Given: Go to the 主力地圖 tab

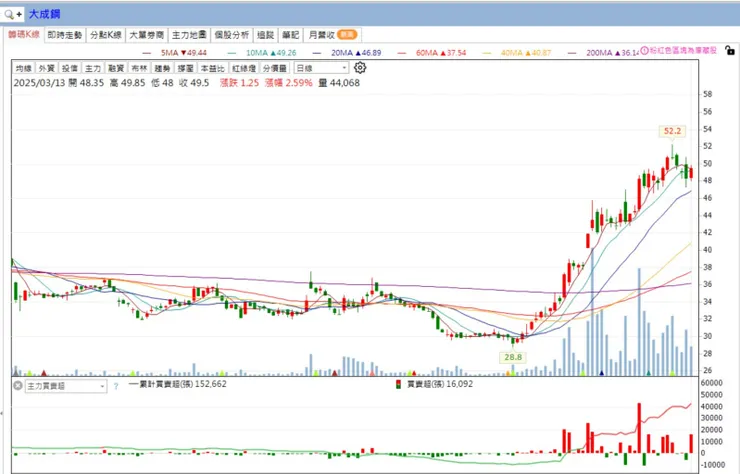Looking at the screenshot, I should pos(189,35).
